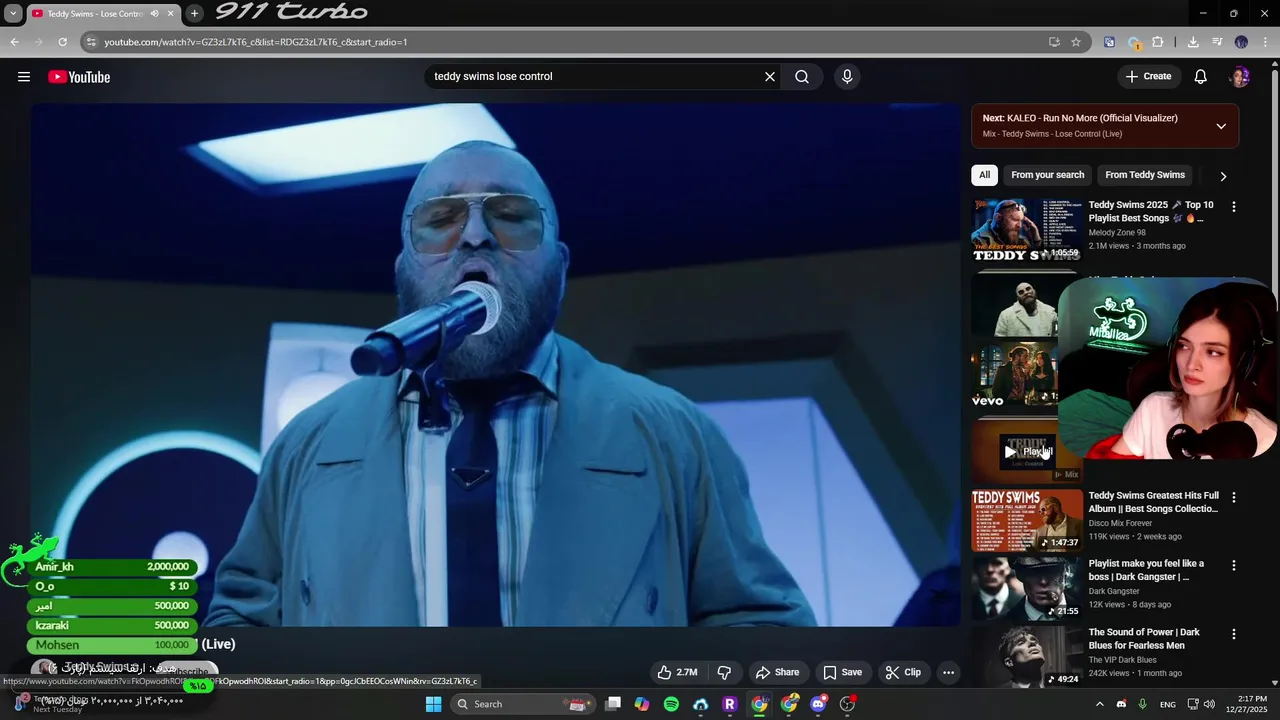Run the search with the magnifier button
Image resolution: width=1280 pixels, height=720 pixels.
click(802, 77)
